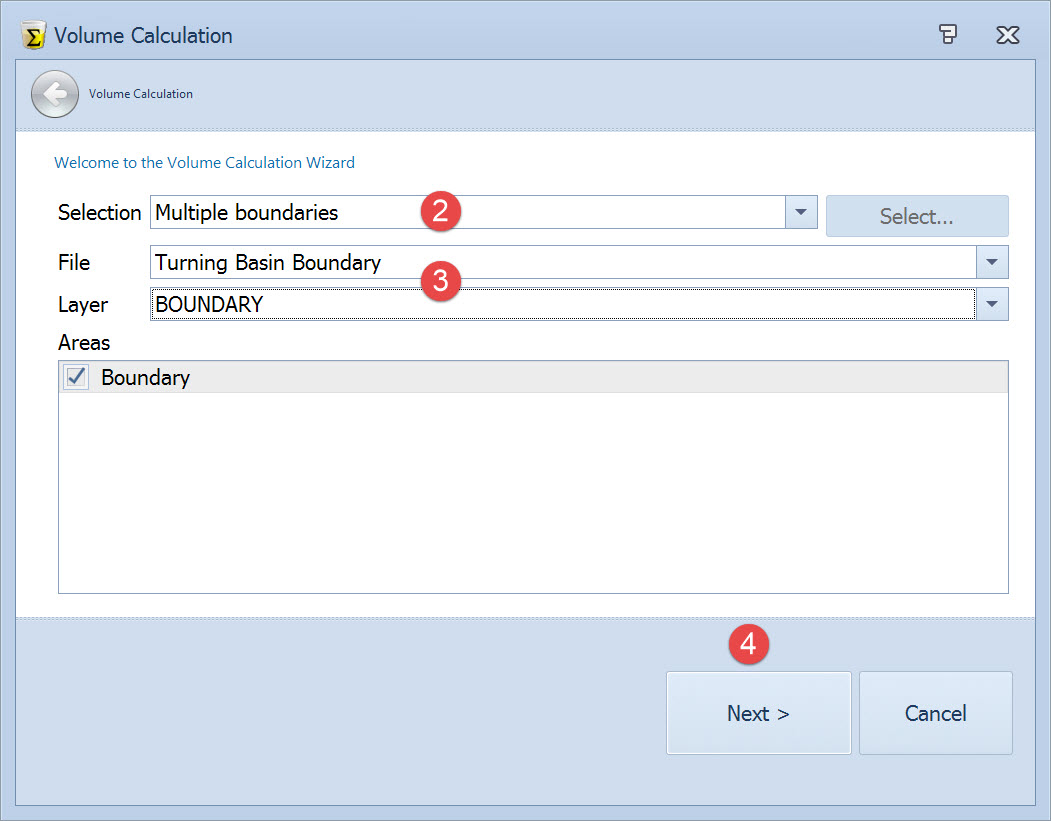This screenshot has height=821, width=1051.
Task: Open the Selection dropdown arrow
Action: click(801, 212)
